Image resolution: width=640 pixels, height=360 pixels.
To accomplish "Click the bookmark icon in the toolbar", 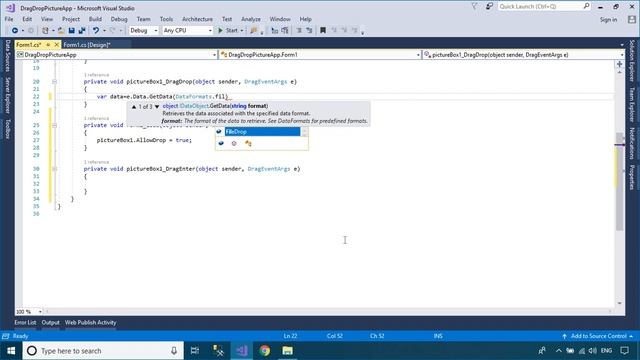I will [x=323, y=31].
